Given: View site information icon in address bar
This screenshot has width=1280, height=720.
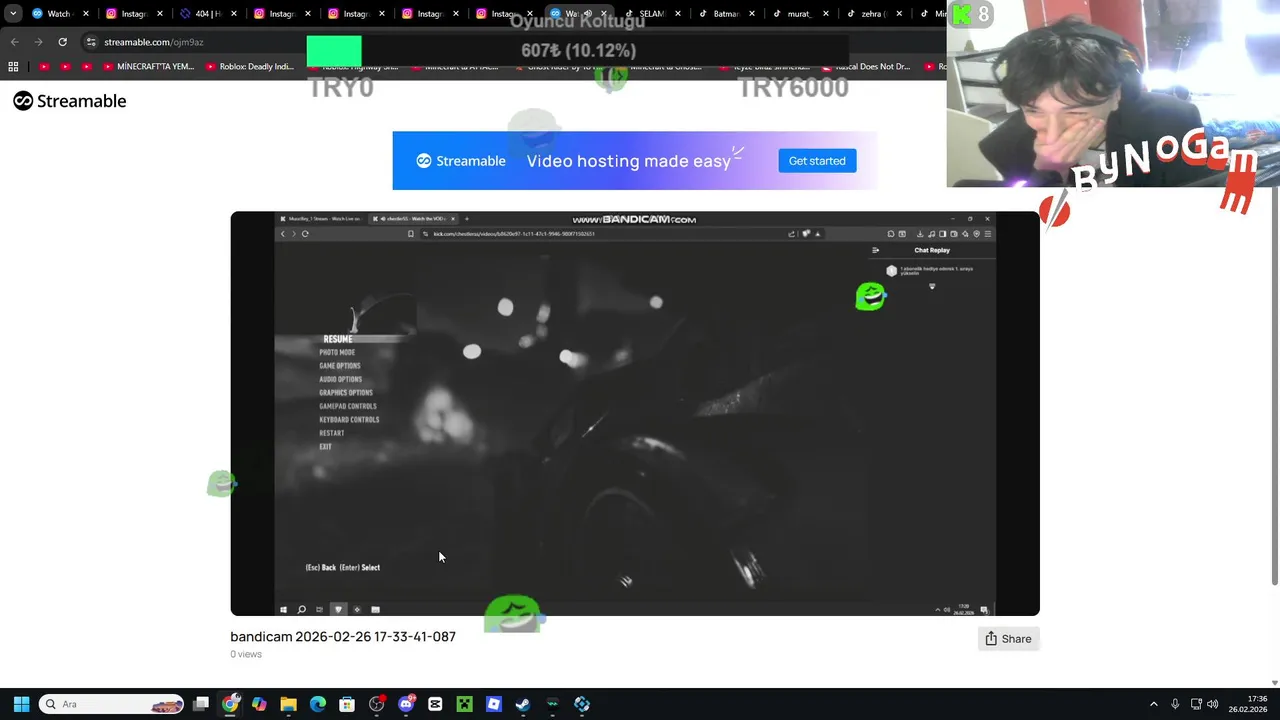Looking at the screenshot, I should pos(91,42).
